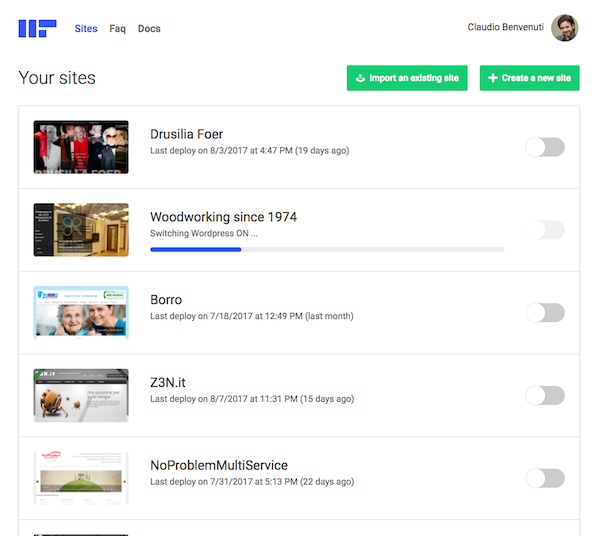Open the Sites tab

[86, 29]
